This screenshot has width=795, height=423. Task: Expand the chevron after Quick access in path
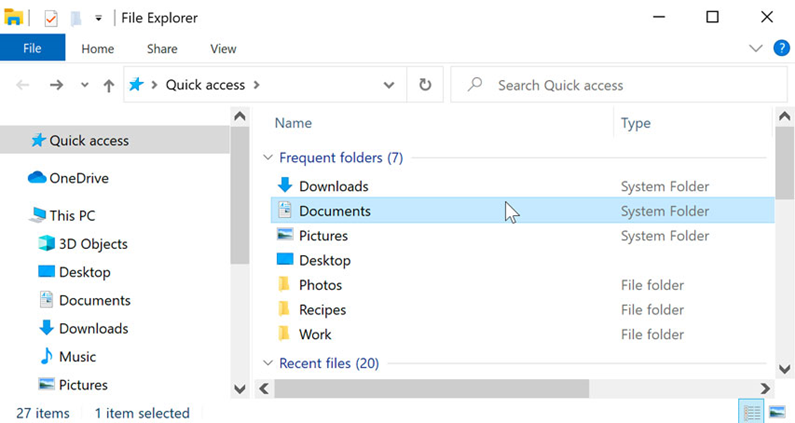(257, 85)
